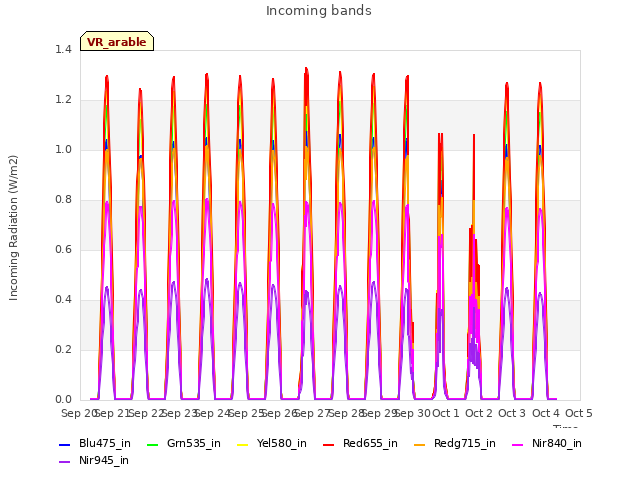The width and height of the screenshot is (640, 480).
Task: Click the 1.2 y-axis tick label
Action: click(x=63, y=100)
